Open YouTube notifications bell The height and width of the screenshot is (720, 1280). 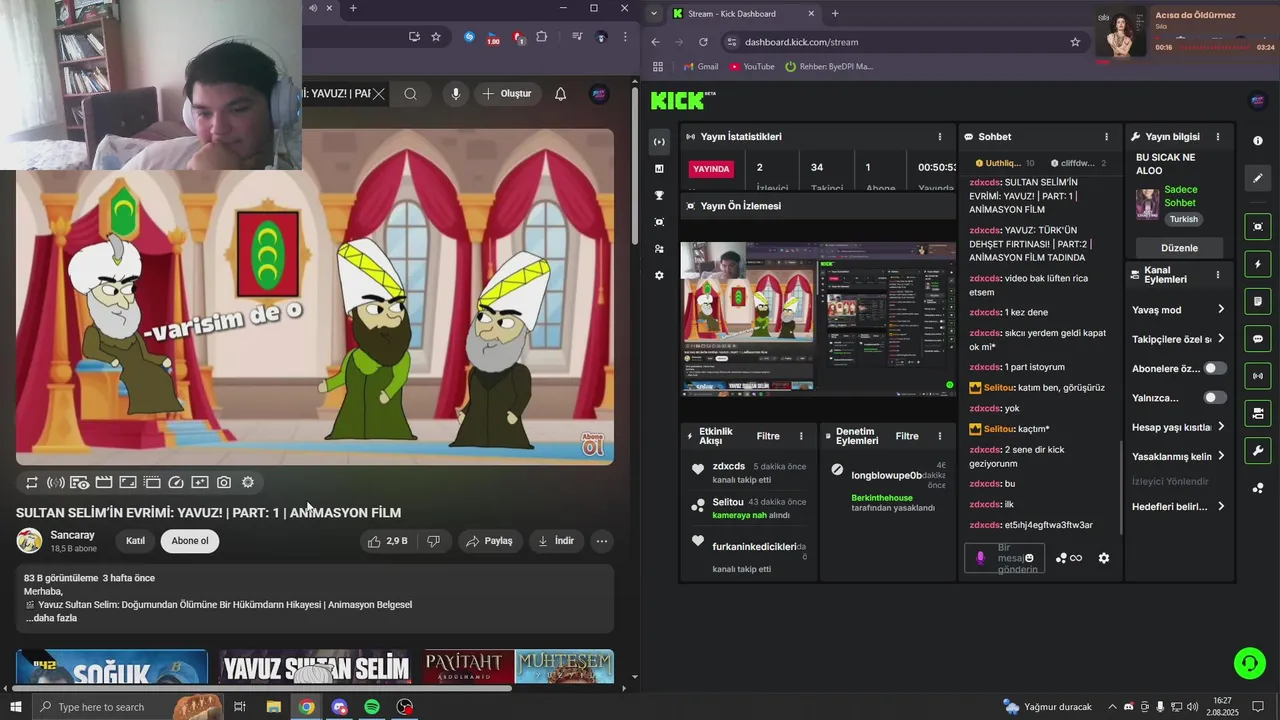click(561, 94)
